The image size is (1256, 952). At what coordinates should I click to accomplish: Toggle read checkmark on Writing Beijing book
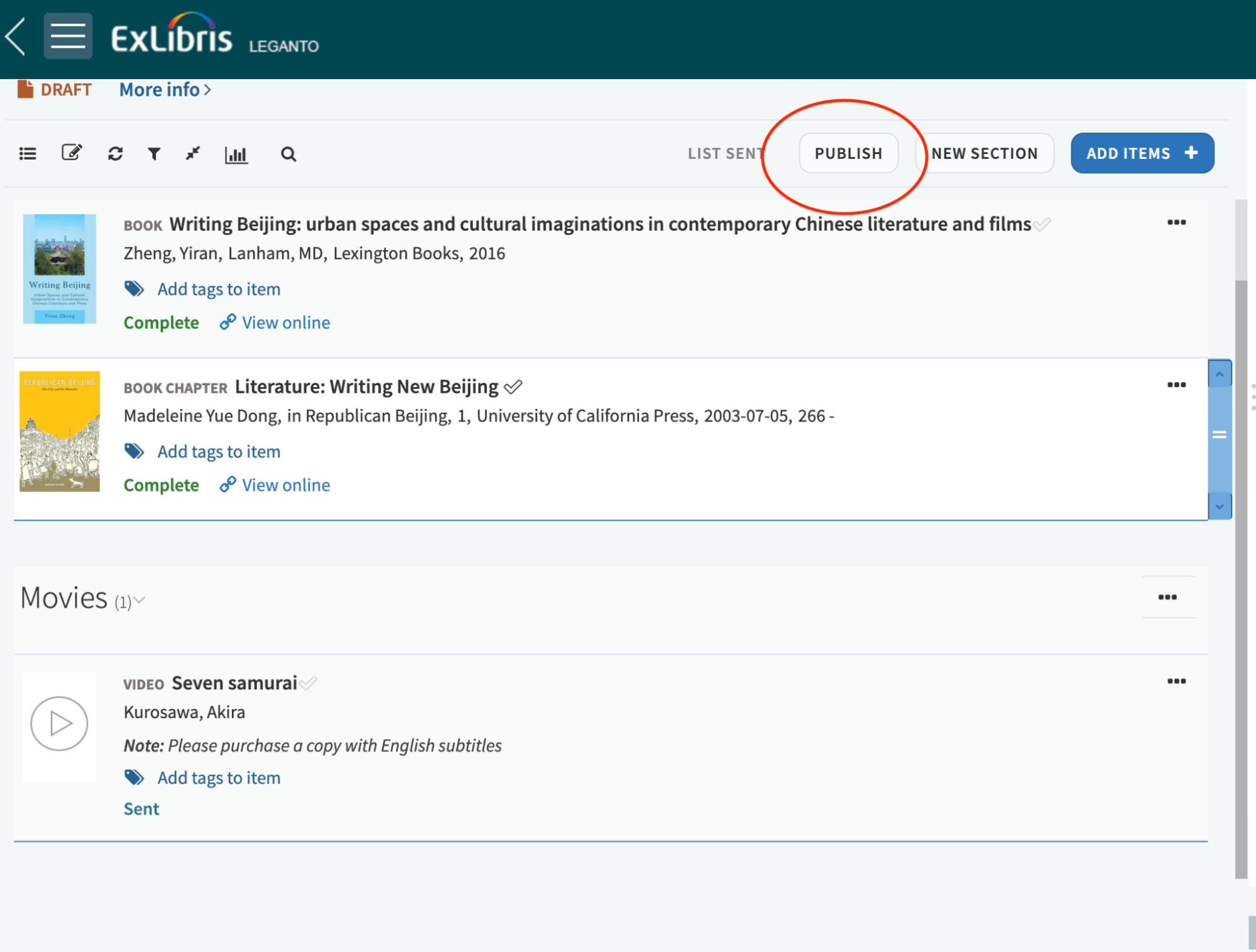point(1042,224)
